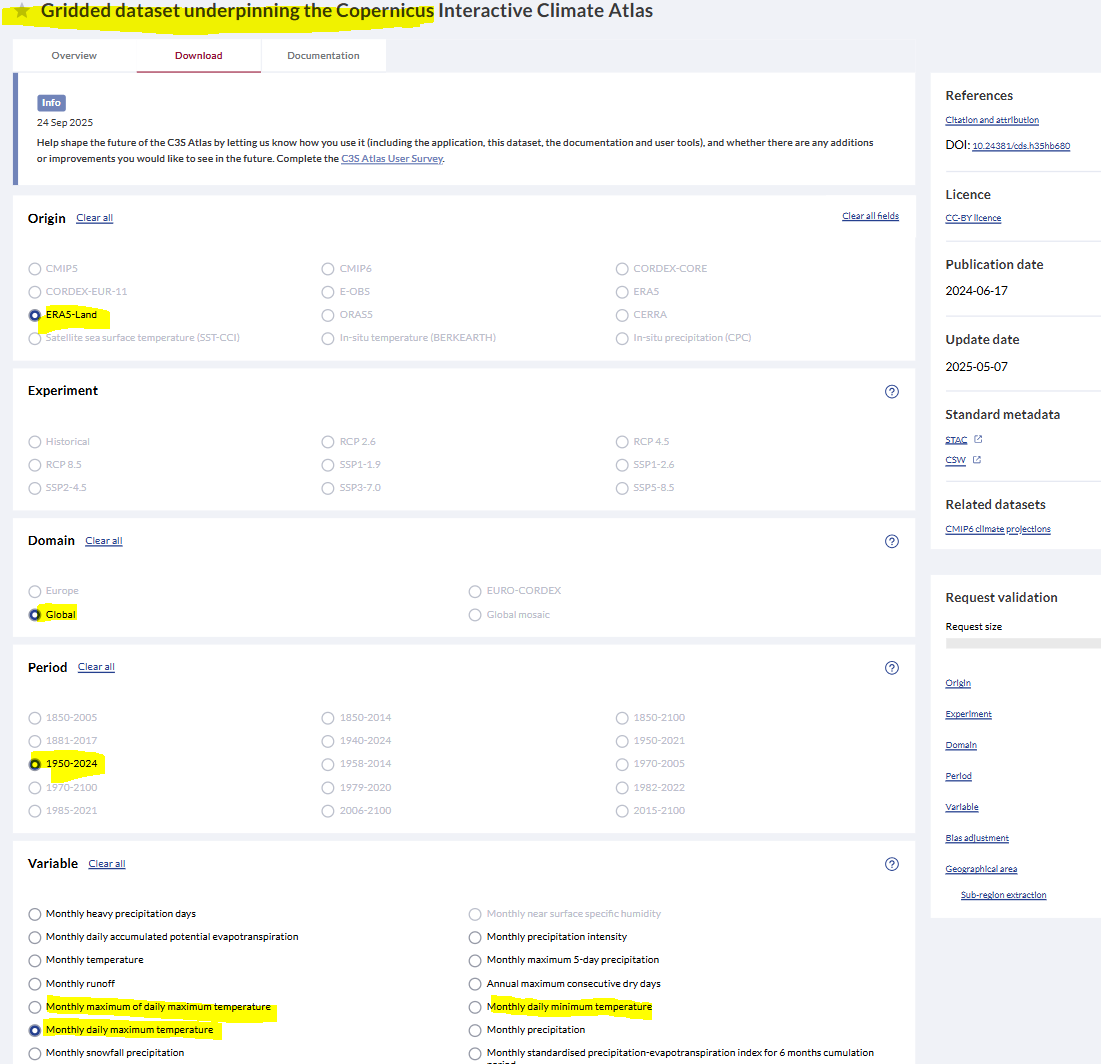The width and height of the screenshot is (1101, 1064).
Task: Click the favorite star icon beside dataset title
Action: (x=22, y=12)
